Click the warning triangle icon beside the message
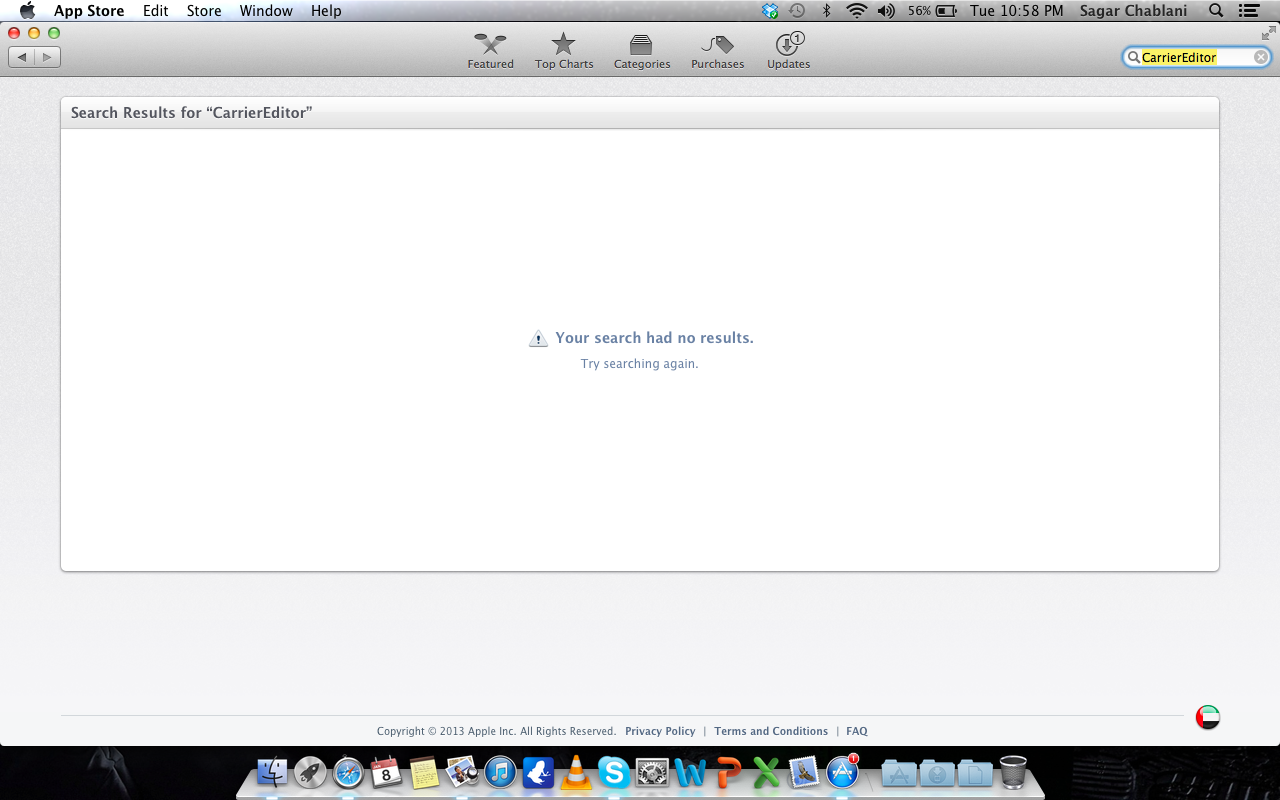The image size is (1280, 800). click(538, 338)
